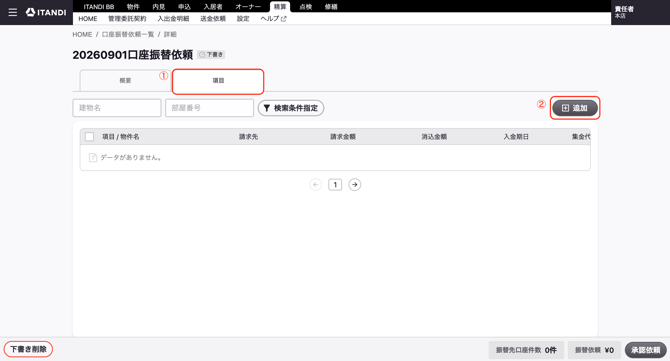Open 入出金明細 submenu item
This screenshot has height=361, width=670.
click(x=173, y=19)
